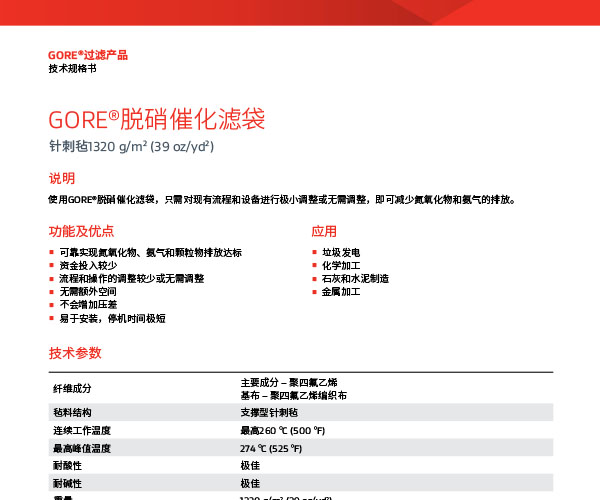Screen dimensions: 600x500
Task: Click the table row label '耐酸性'
Action: pyautogui.click(x=67, y=466)
